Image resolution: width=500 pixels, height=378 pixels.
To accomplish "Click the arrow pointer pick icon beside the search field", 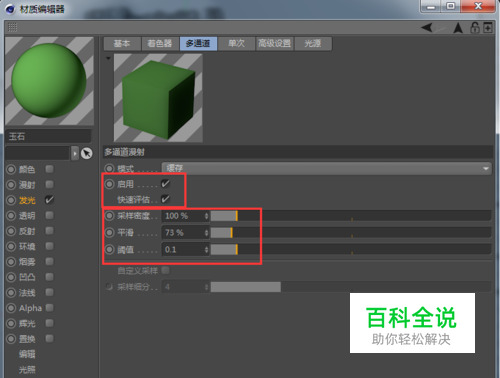I will pyautogui.click(x=87, y=153).
